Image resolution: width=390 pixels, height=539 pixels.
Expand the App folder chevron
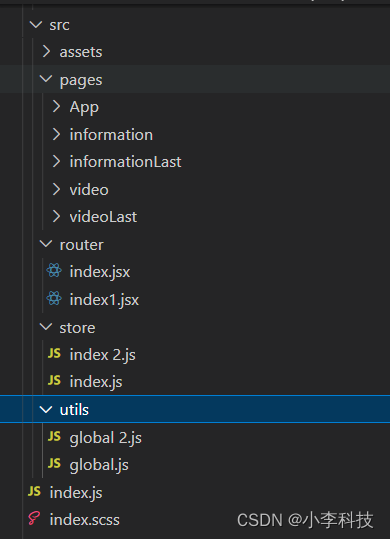click(x=56, y=107)
